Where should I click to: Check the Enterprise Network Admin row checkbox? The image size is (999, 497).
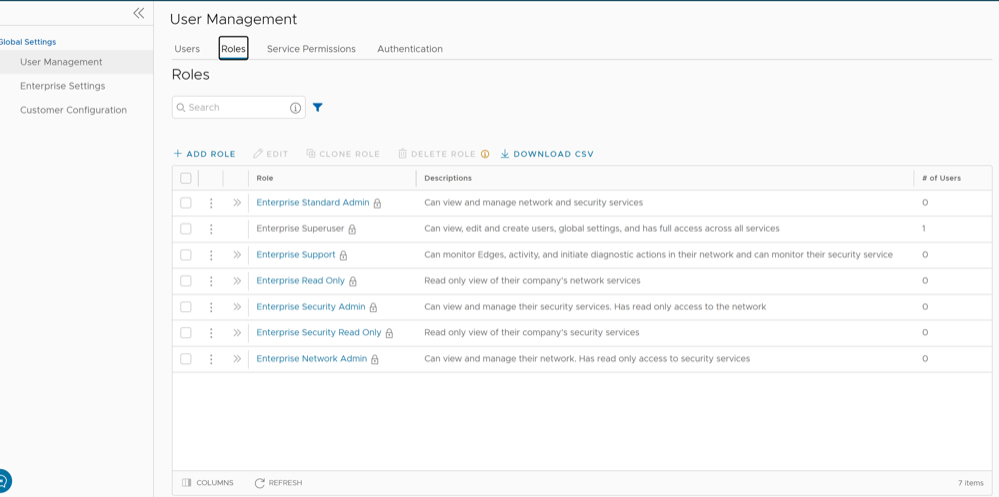point(185,359)
